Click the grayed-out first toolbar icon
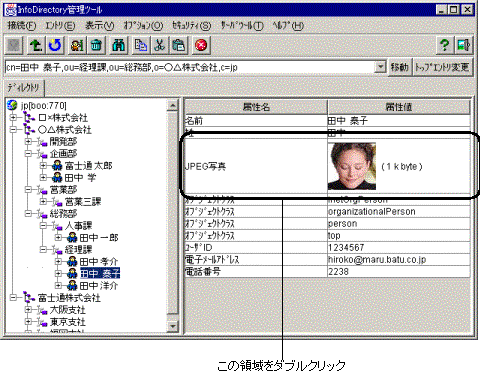The width and height of the screenshot is (480, 381). click(x=14, y=45)
